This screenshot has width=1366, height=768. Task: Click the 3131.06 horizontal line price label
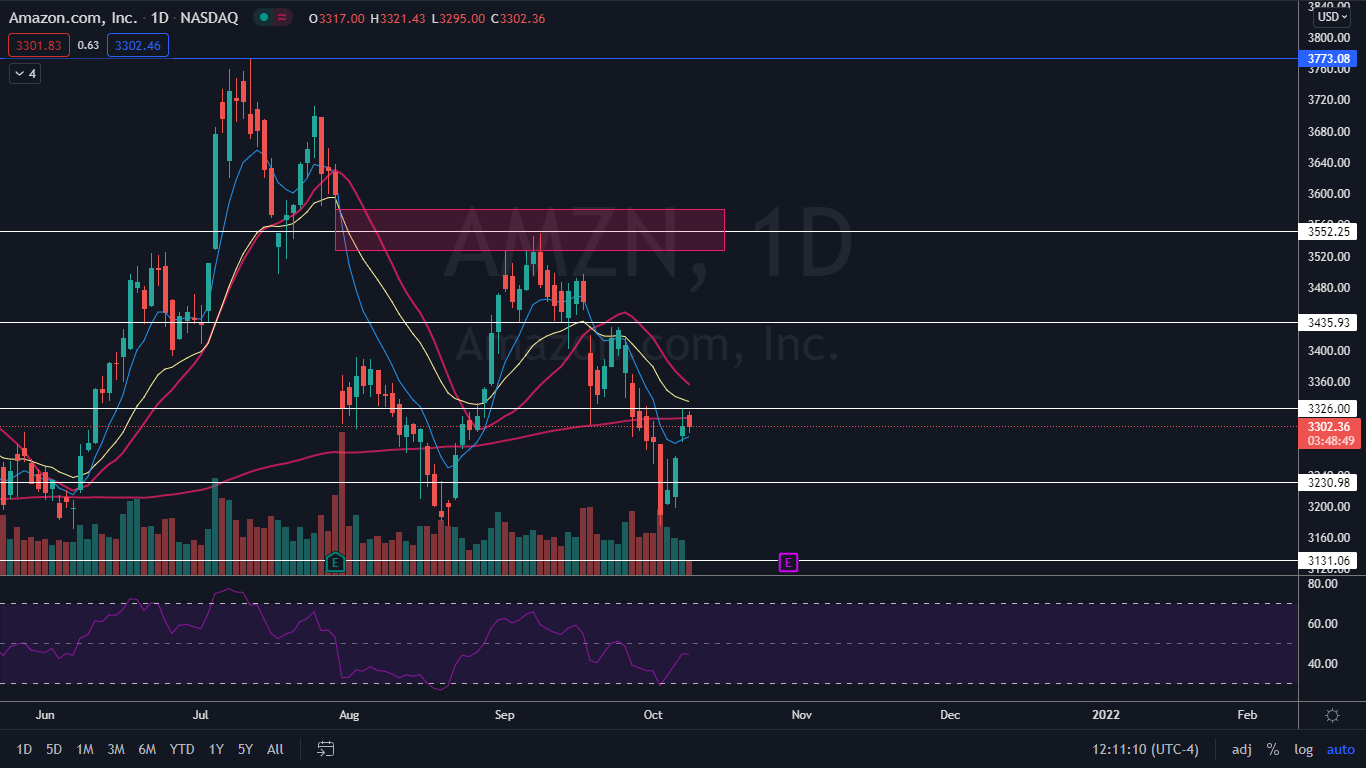coord(1330,561)
